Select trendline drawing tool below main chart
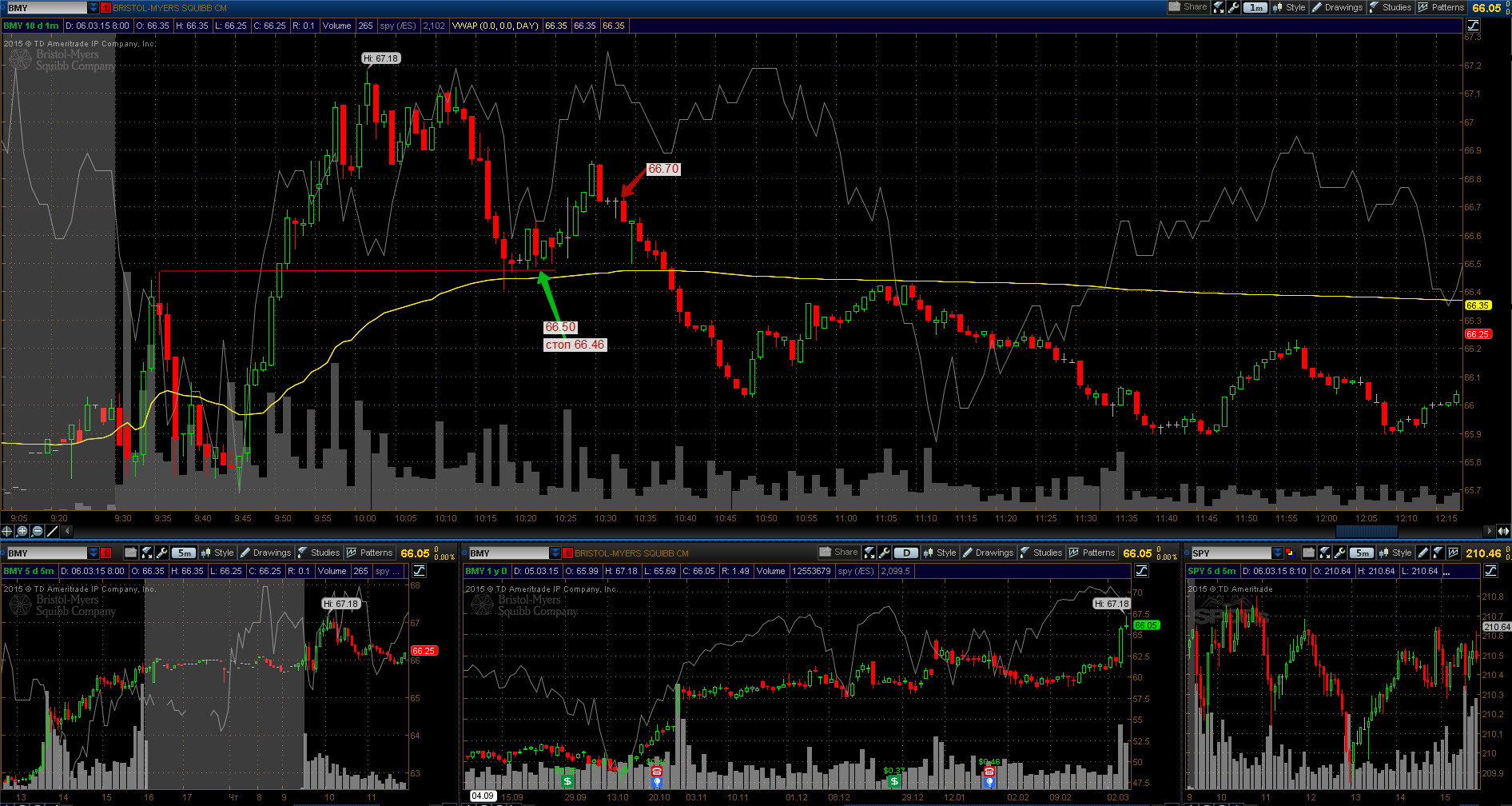The height and width of the screenshot is (806, 1512). pyautogui.click(x=53, y=531)
